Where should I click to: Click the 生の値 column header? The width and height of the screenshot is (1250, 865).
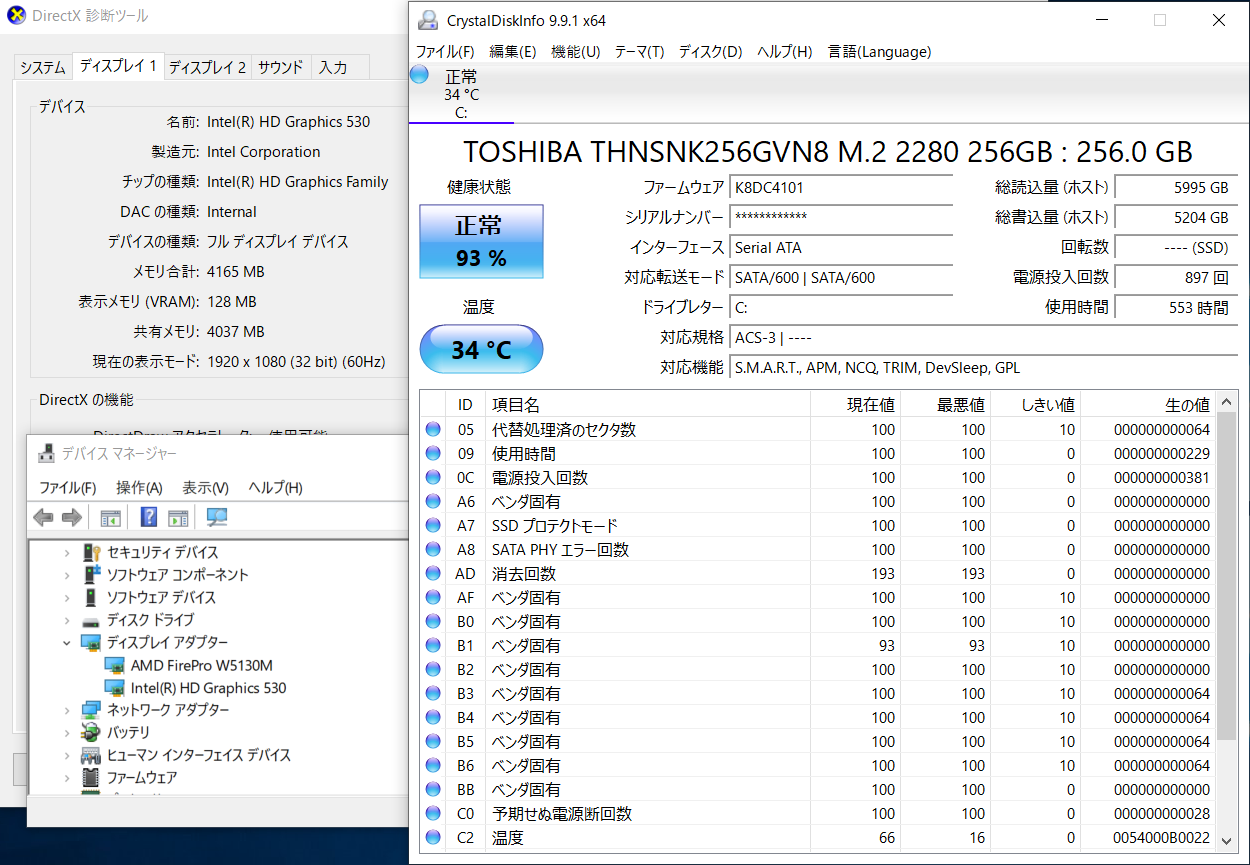coord(1149,405)
